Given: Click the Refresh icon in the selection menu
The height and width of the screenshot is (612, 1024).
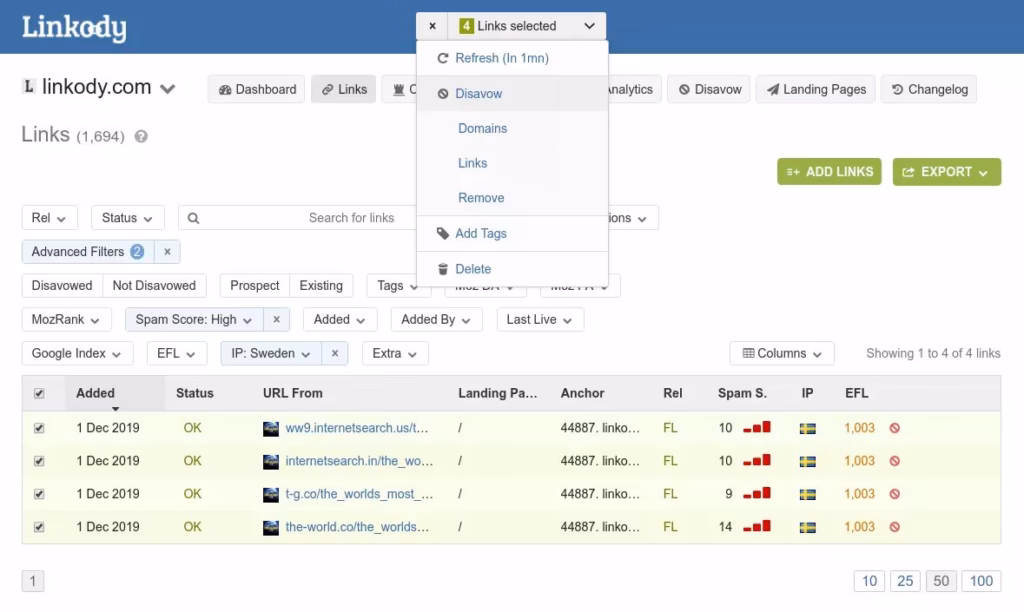Looking at the screenshot, I should (x=442, y=59).
